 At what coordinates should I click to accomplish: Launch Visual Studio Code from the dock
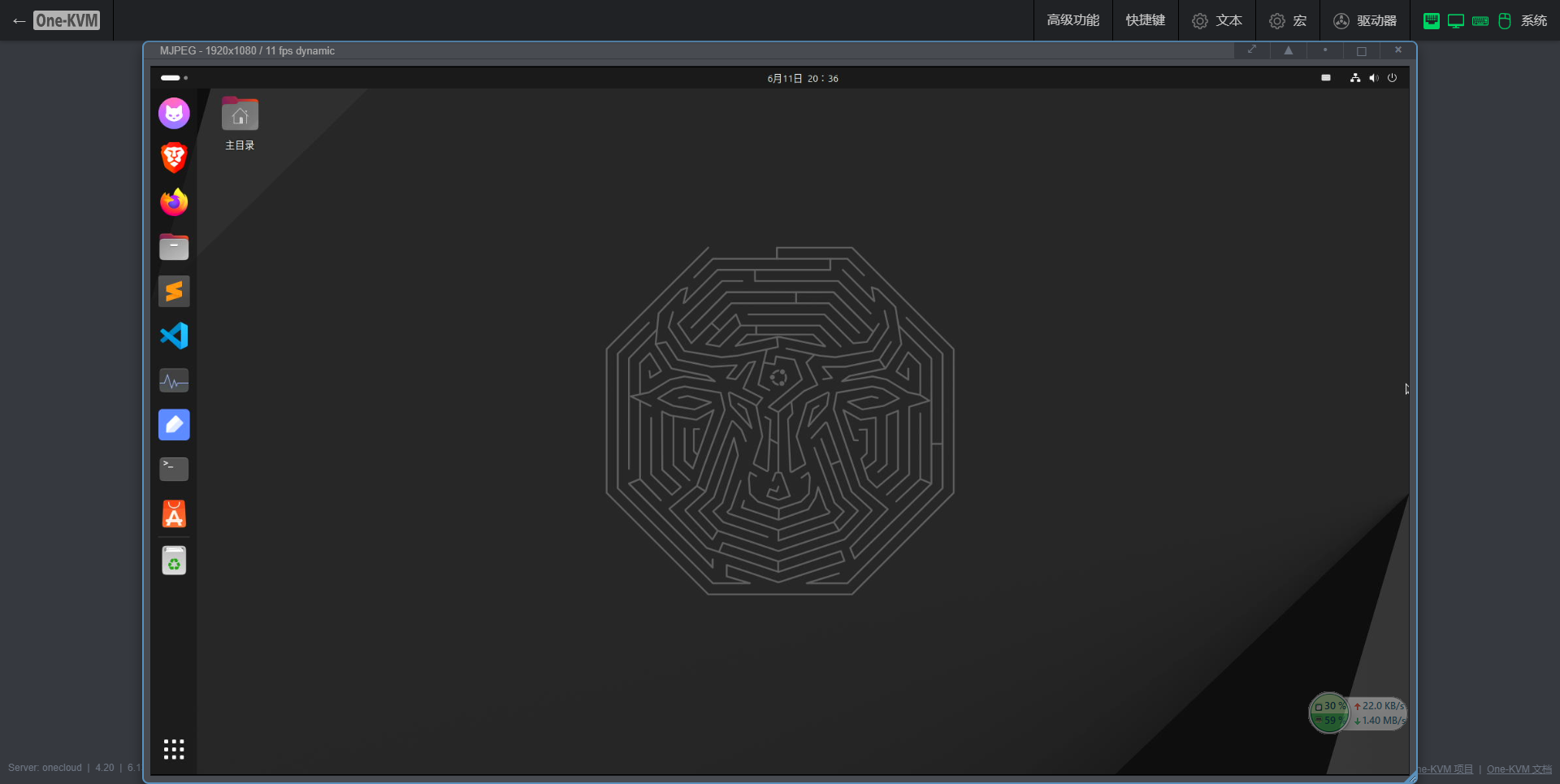(x=174, y=336)
